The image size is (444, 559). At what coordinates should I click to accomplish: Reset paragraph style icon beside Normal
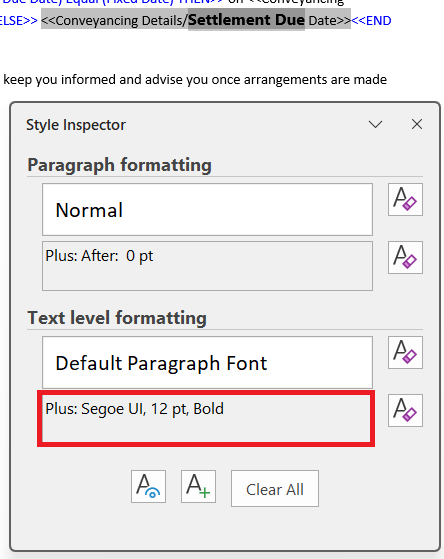[405, 199]
